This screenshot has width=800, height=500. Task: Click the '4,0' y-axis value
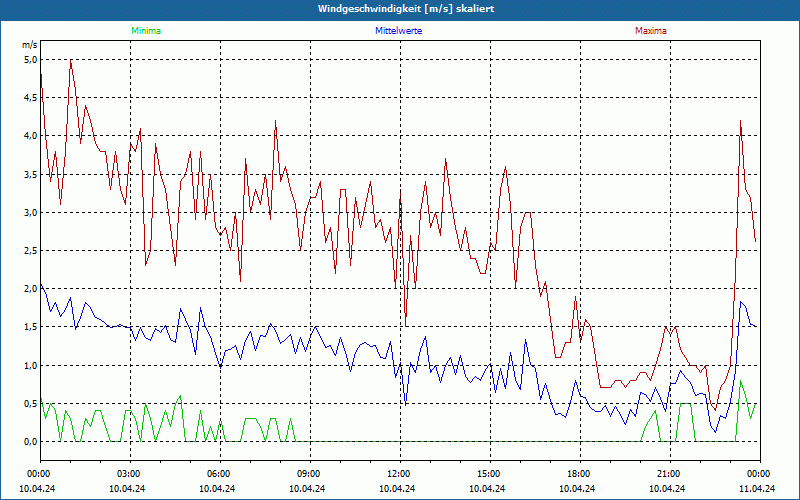point(31,136)
